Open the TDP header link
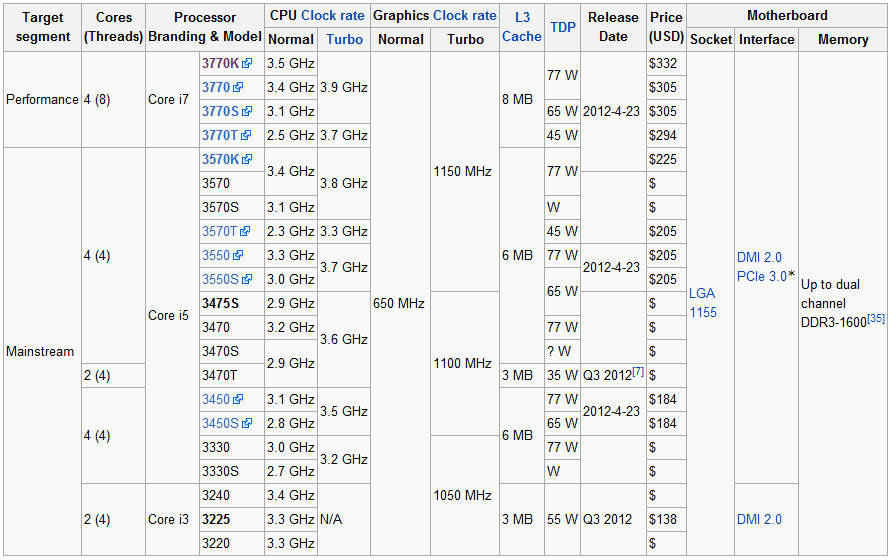The image size is (892, 560). coord(563,27)
